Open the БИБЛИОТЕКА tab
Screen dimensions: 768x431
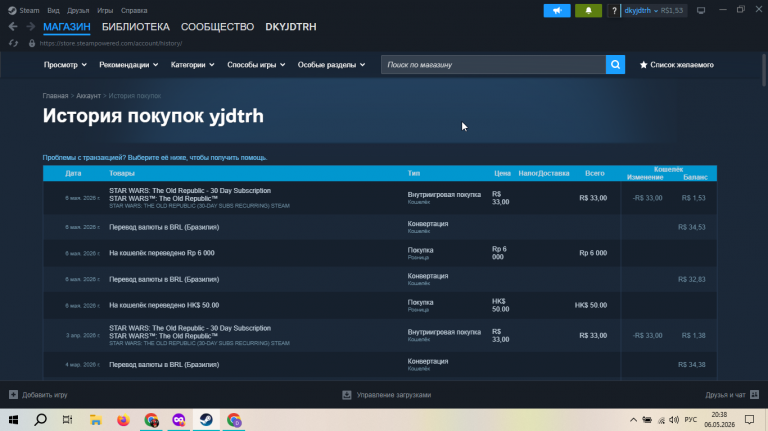(x=136, y=27)
